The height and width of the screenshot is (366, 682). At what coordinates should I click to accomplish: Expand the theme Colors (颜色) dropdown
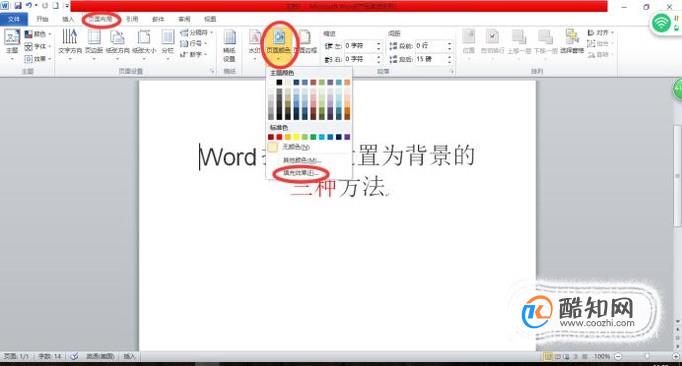coord(38,34)
